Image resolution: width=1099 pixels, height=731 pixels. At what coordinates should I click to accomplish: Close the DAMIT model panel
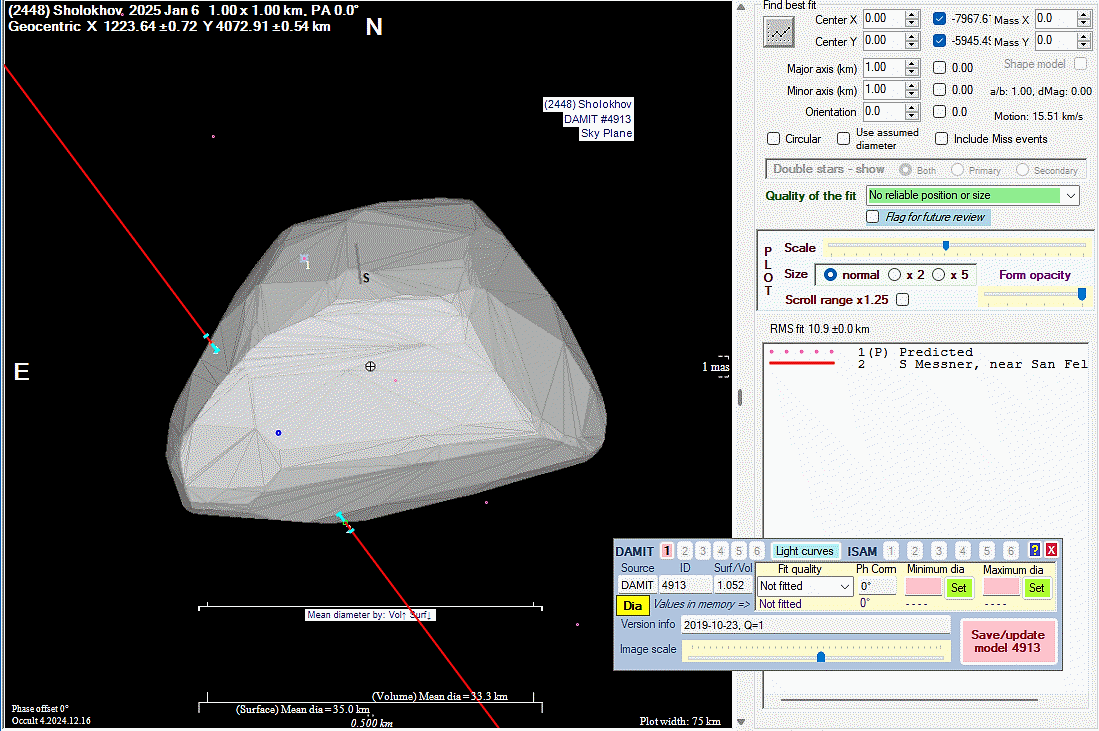point(1052,550)
